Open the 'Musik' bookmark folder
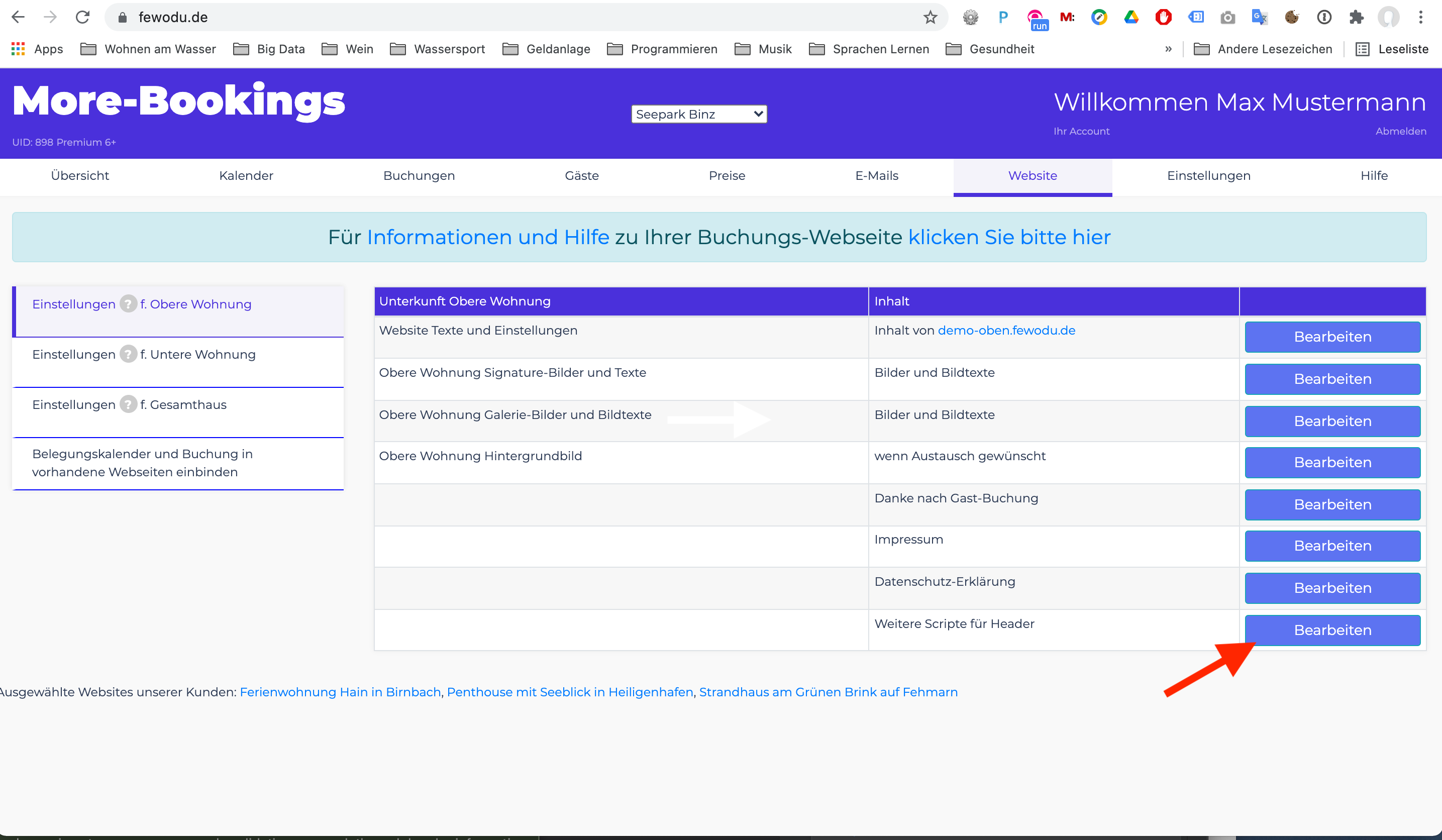This screenshot has height=840, width=1442. (763, 49)
